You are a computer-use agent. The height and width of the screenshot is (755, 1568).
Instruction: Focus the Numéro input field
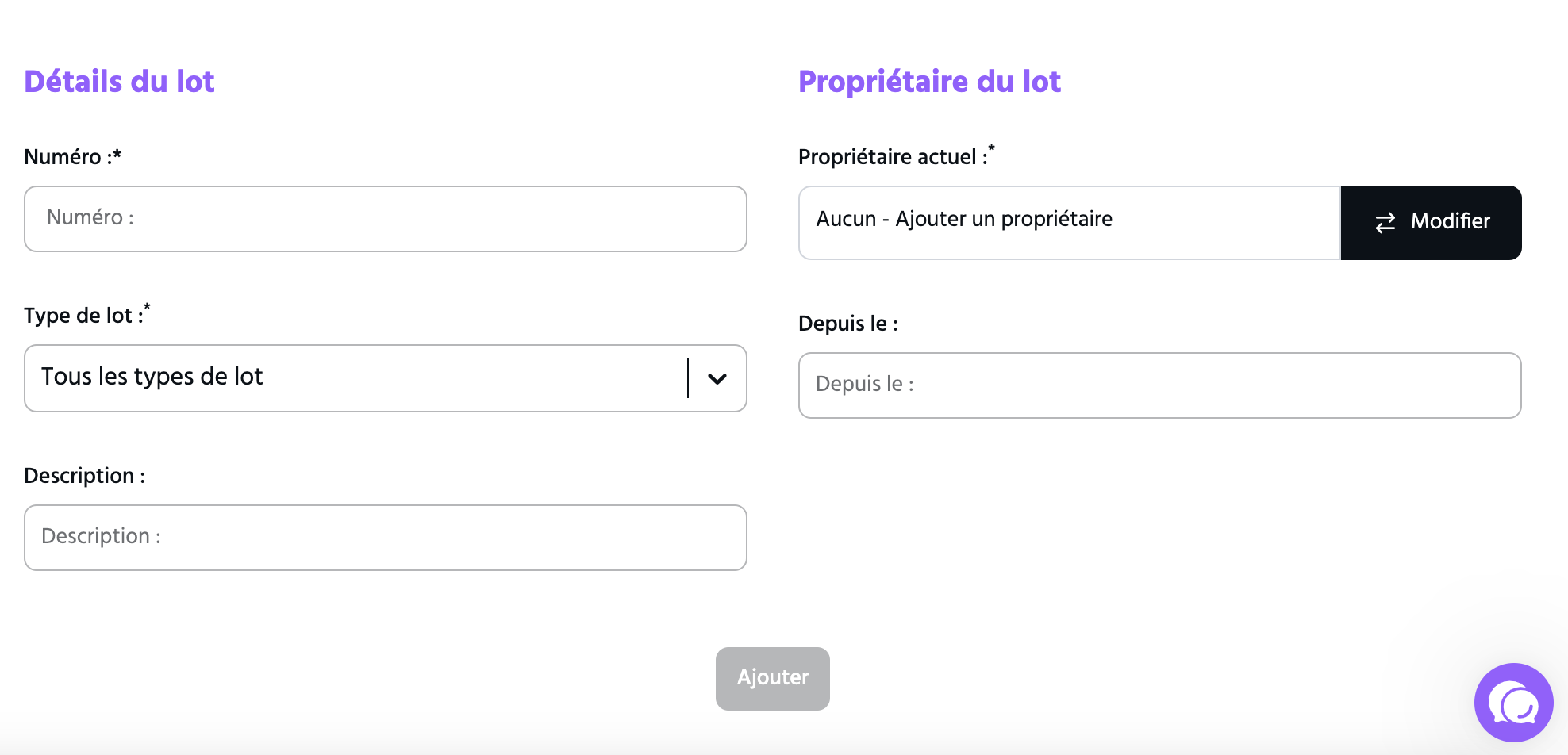tap(386, 219)
